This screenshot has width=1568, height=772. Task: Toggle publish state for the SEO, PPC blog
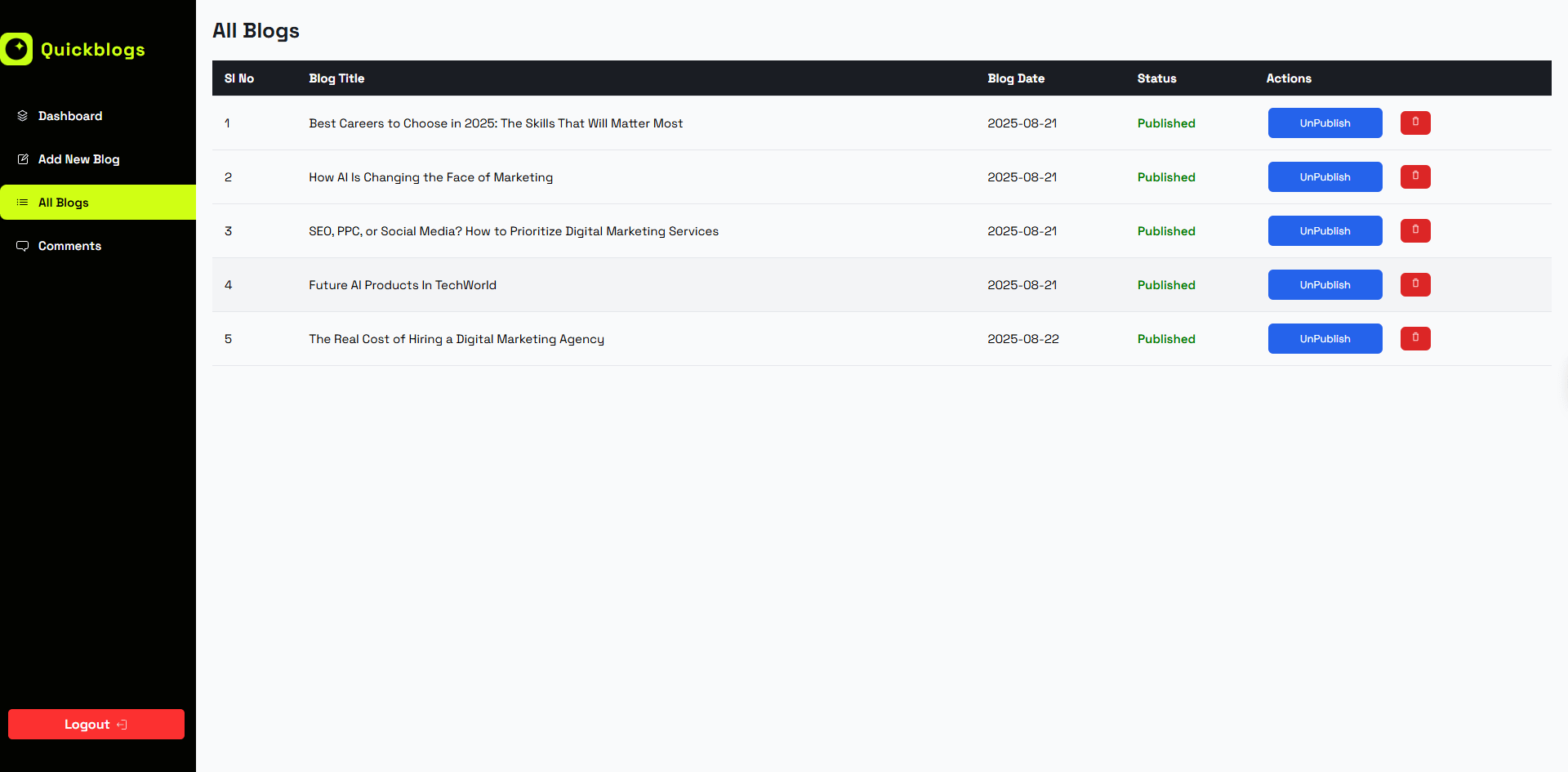pos(1325,230)
